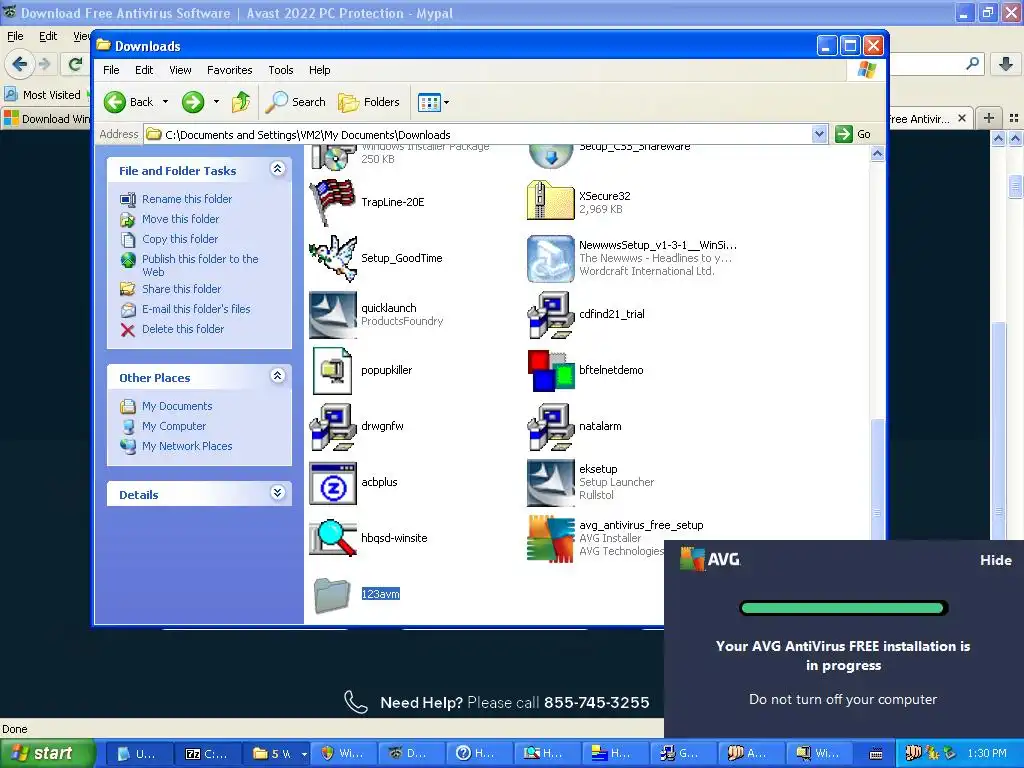The image size is (1024, 768).
Task: Collapse the Other Places panel
Action: click(278, 376)
